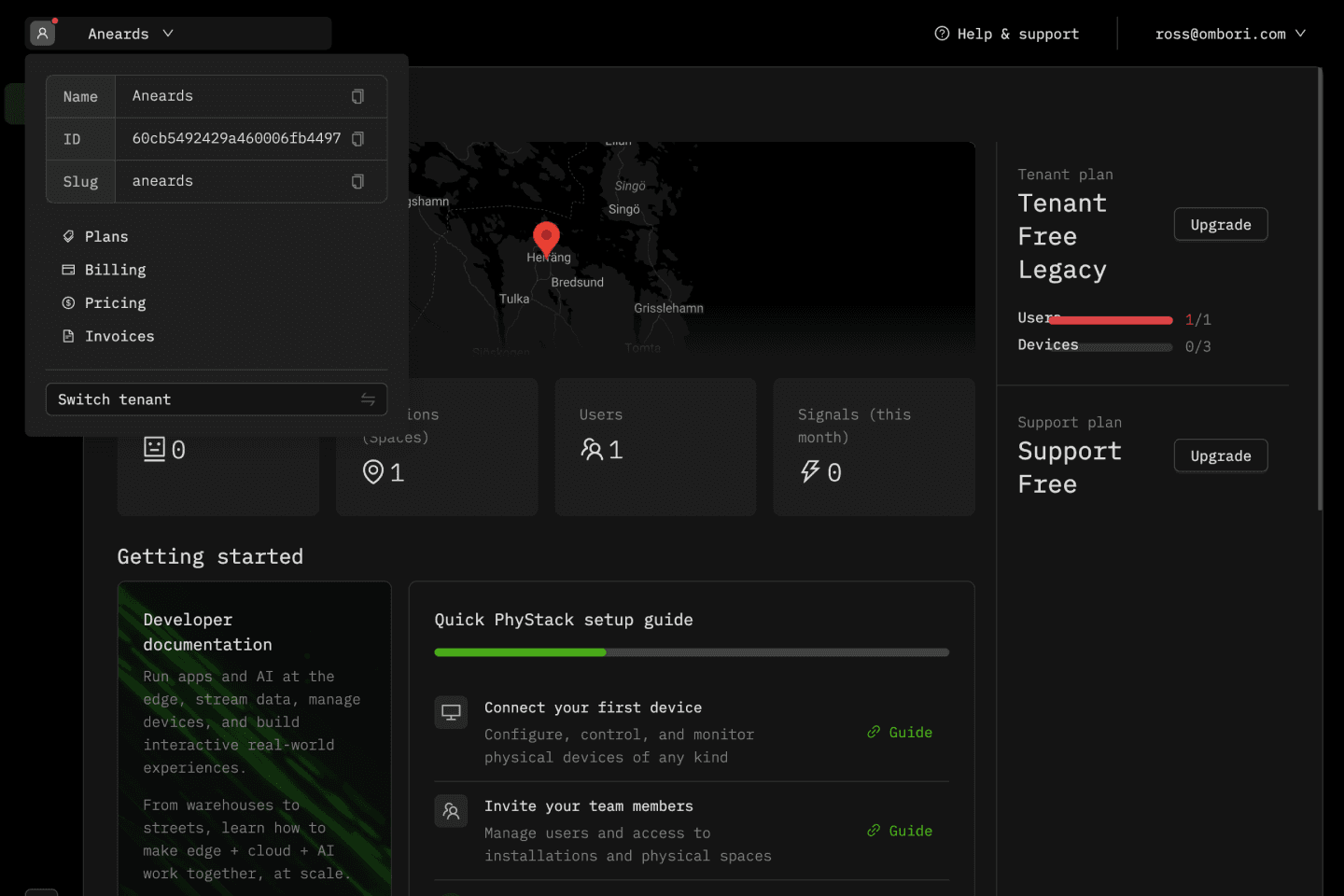Click the Help & support question icon
Image resolution: width=1344 pixels, height=896 pixels.
coord(942,34)
